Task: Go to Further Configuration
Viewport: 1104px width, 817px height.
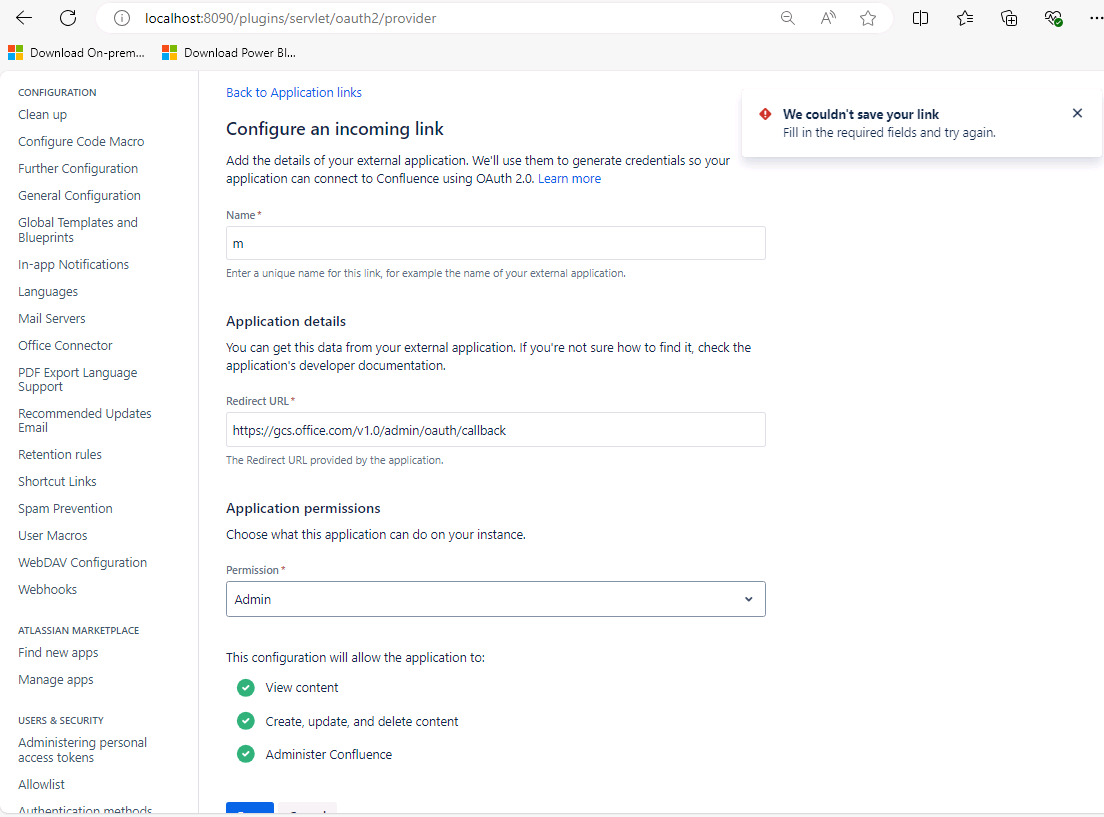Action: pyautogui.click(x=78, y=168)
